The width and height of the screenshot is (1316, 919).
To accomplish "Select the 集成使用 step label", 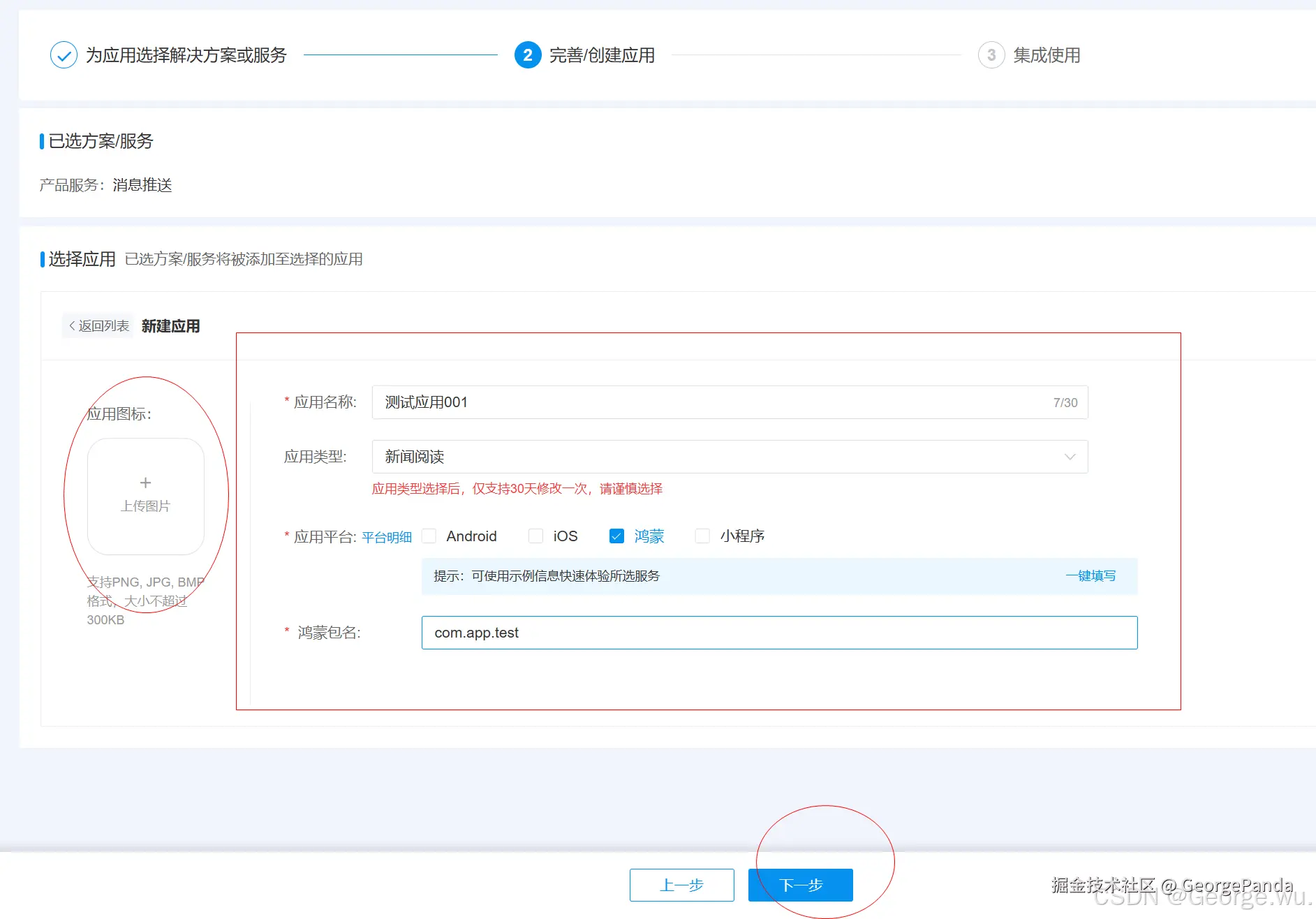I will pyautogui.click(x=1047, y=55).
